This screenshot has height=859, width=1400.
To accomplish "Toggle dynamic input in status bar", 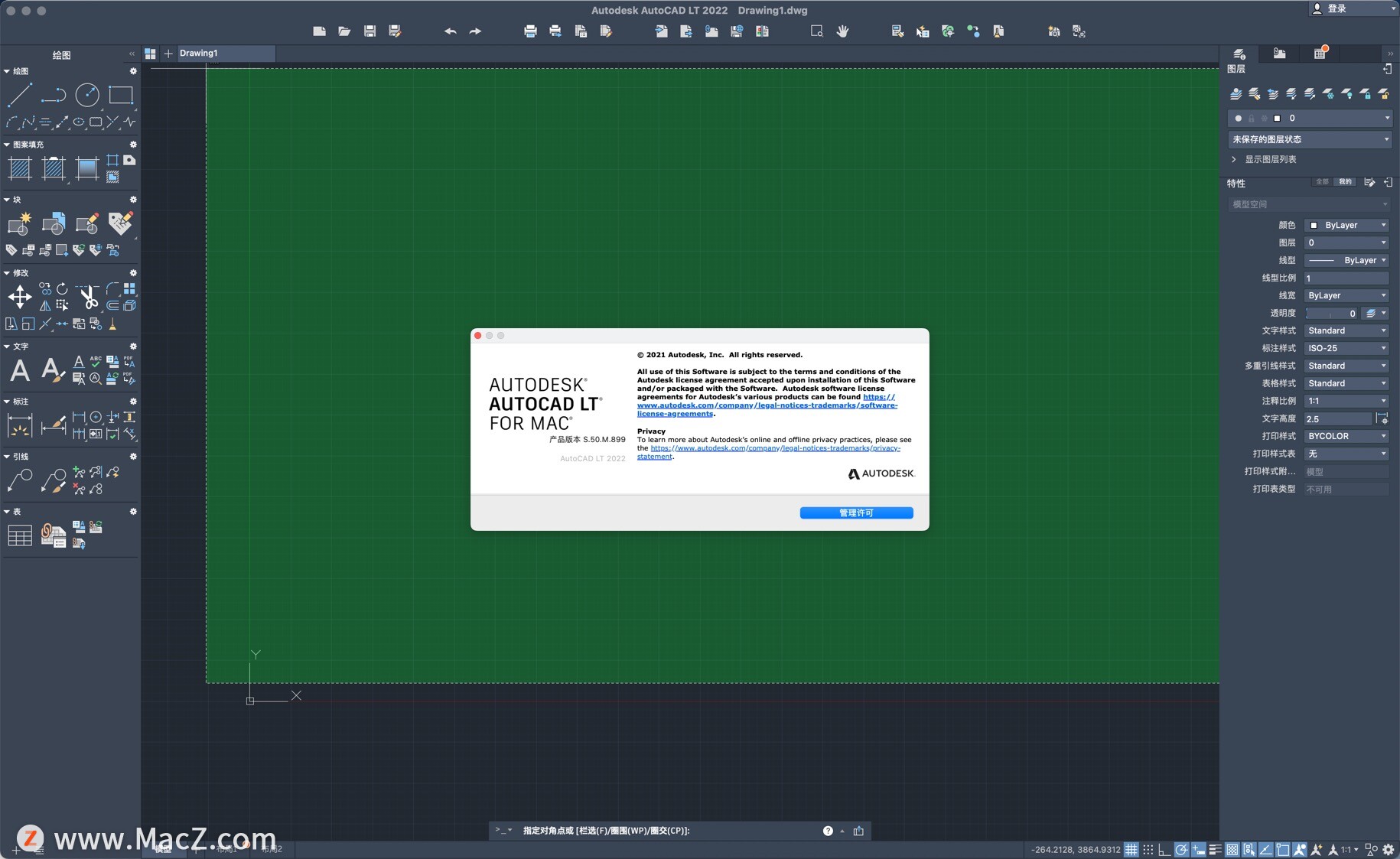I will (x=1198, y=850).
